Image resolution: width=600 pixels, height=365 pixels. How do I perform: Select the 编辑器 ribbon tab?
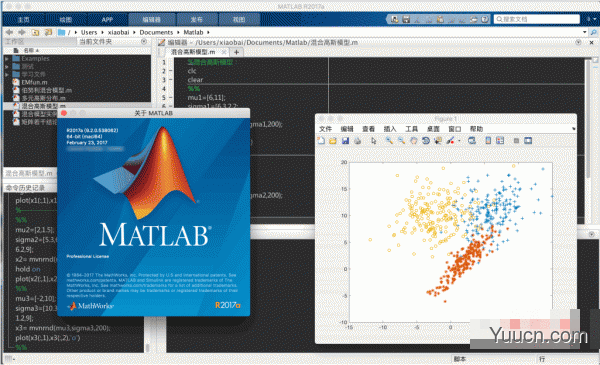point(152,20)
